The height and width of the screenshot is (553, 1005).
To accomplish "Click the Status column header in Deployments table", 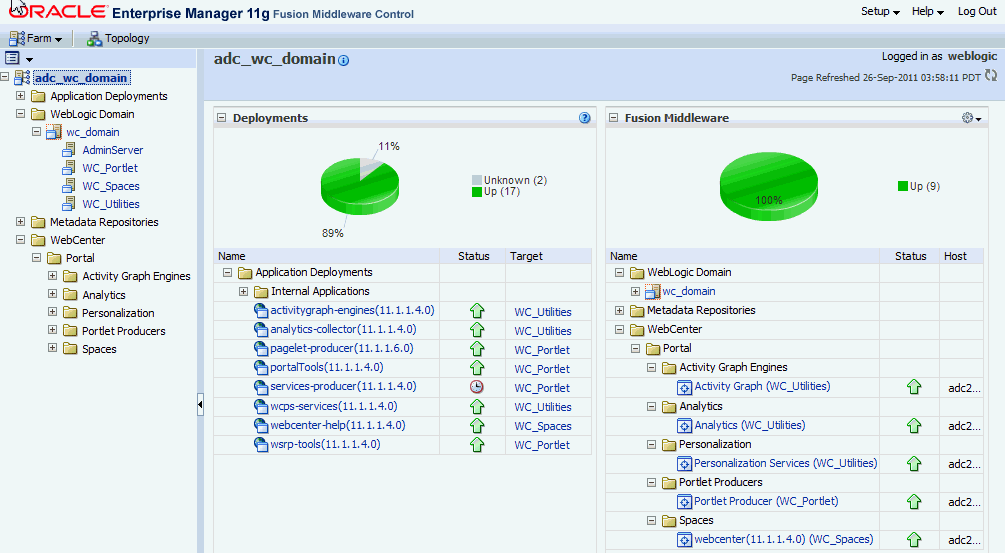I will pyautogui.click(x=474, y=256).
